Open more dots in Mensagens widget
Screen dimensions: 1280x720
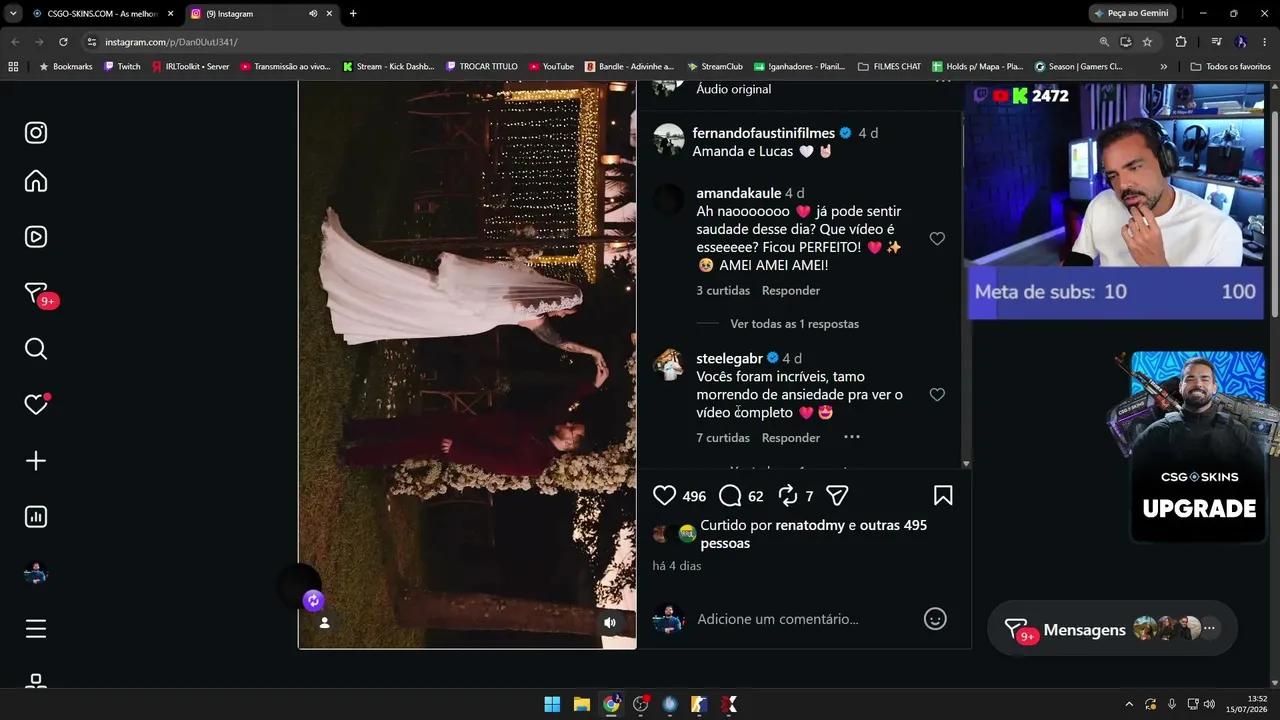coord(1209,629)
